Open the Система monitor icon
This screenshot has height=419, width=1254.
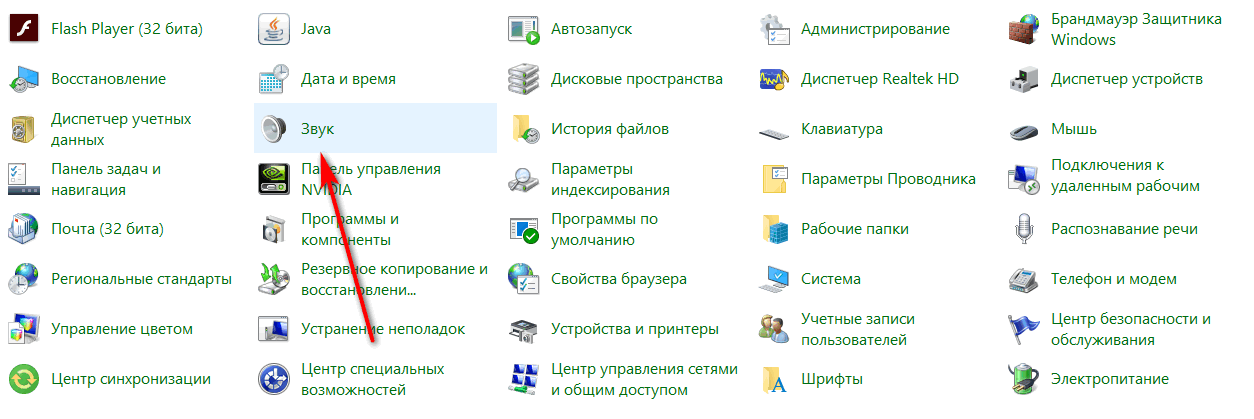(x=773, y=279)
